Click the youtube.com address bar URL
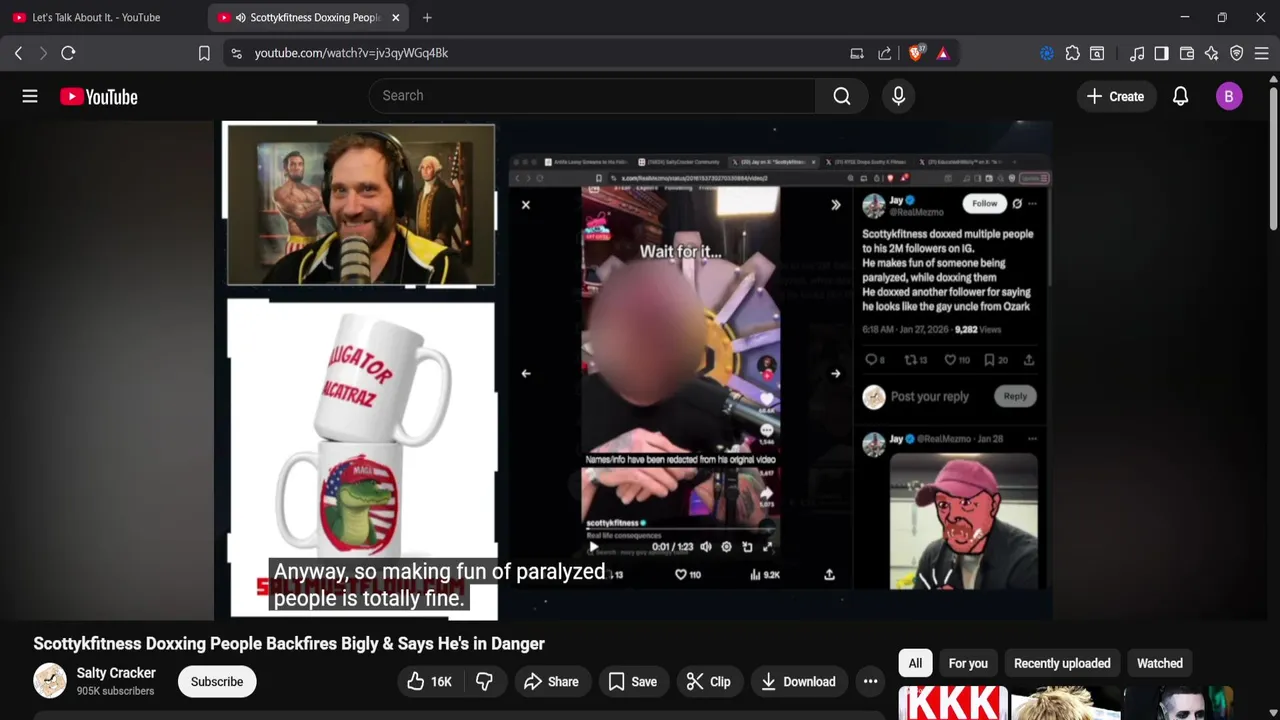The height and width of the screenshot is (720, 1280). point(351,53)
